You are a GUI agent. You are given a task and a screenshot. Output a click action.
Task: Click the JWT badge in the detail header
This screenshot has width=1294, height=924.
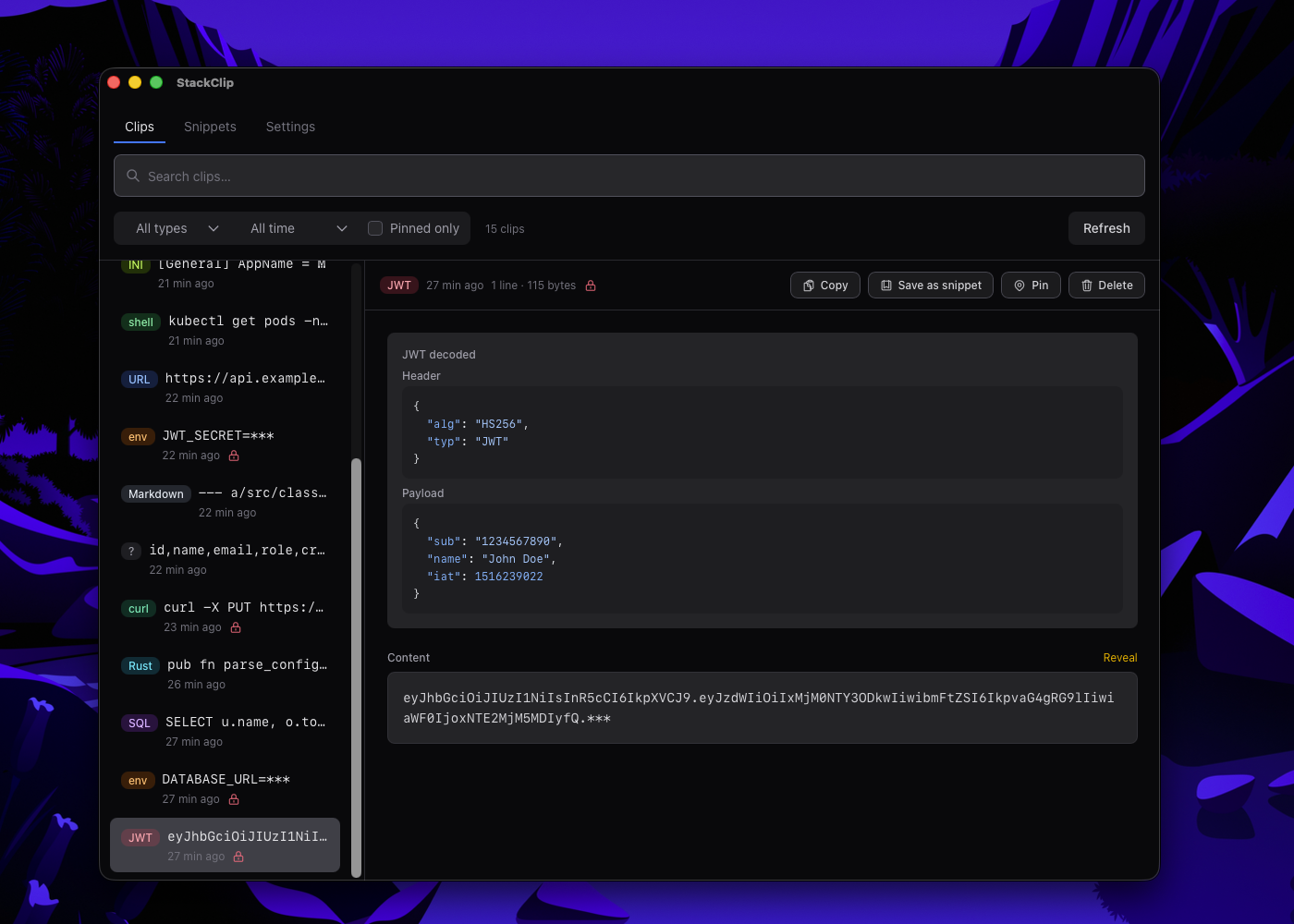(398, 285)
